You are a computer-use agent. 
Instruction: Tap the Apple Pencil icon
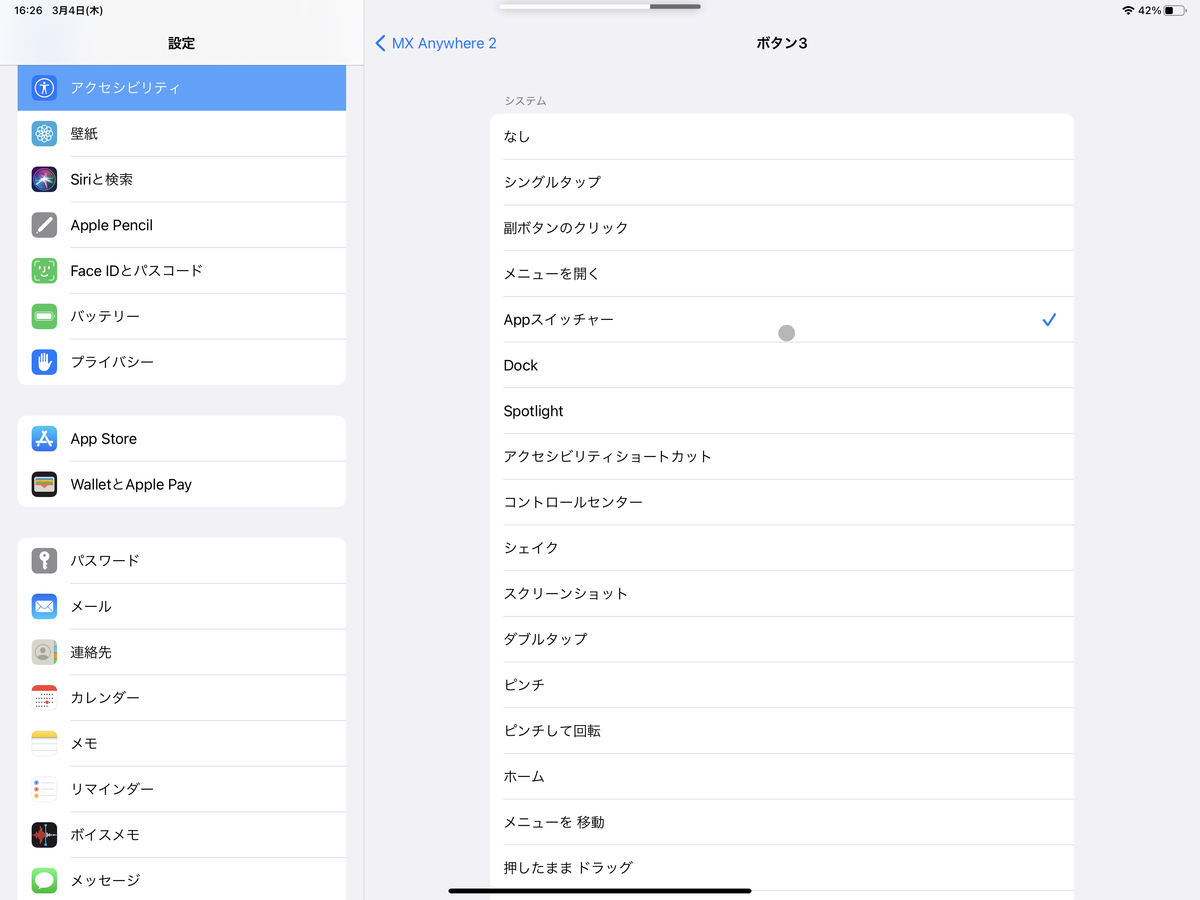coord(44,225)
